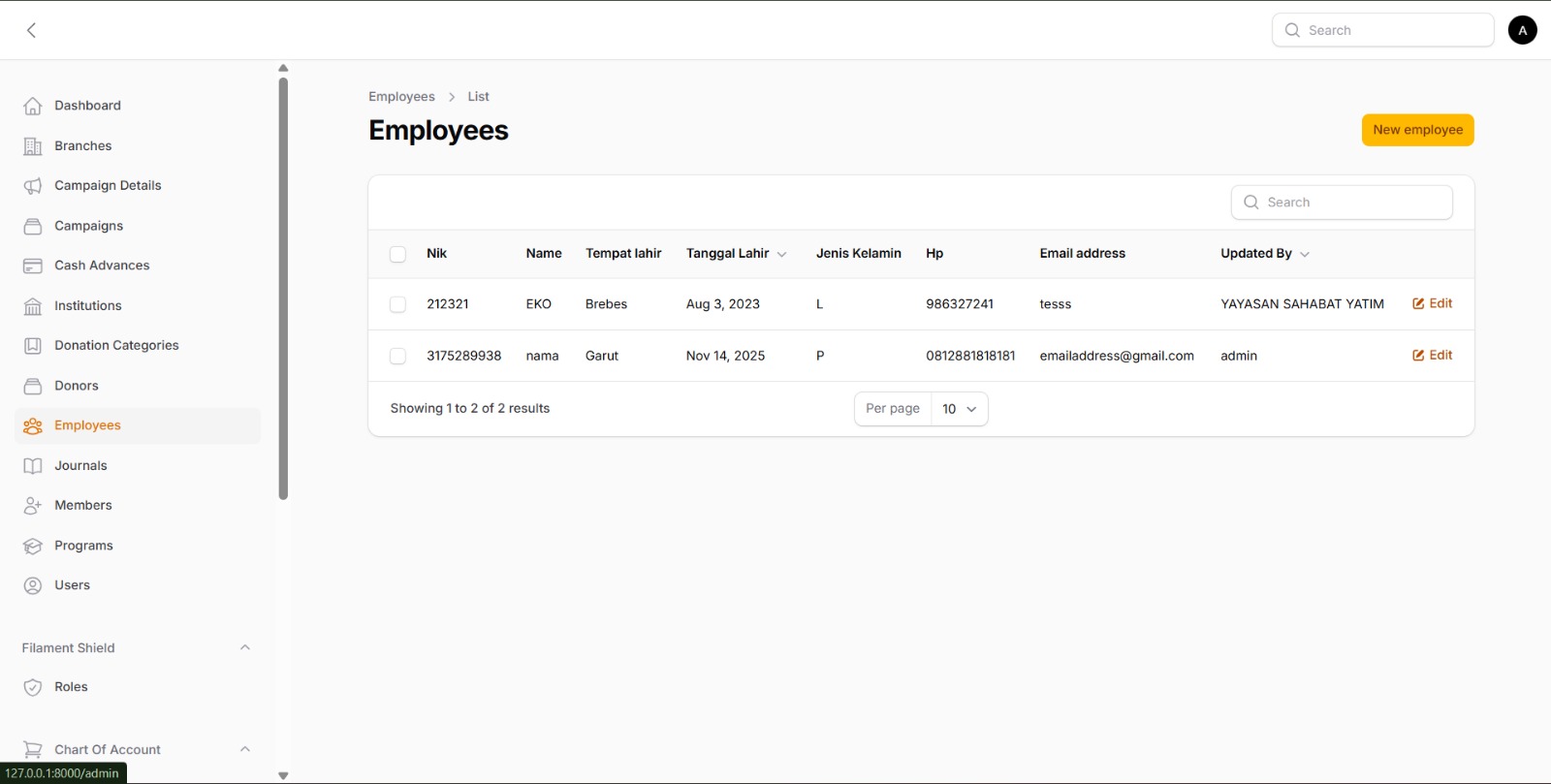
Task: Click the edit pencil icon for nama row
Action: (1418, 356)
